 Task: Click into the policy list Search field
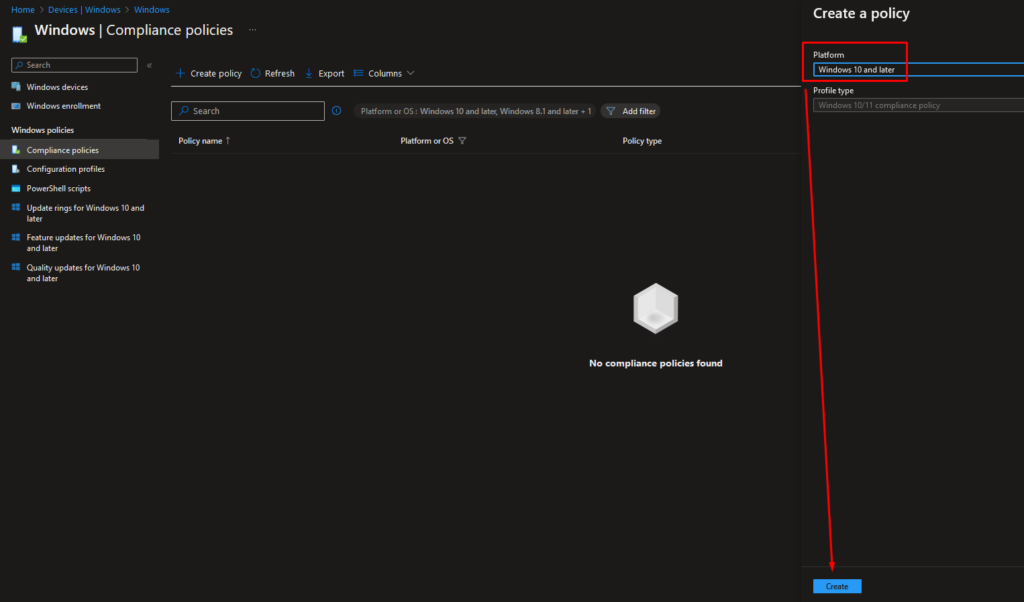pyautogui.click(x=248, y=111)
